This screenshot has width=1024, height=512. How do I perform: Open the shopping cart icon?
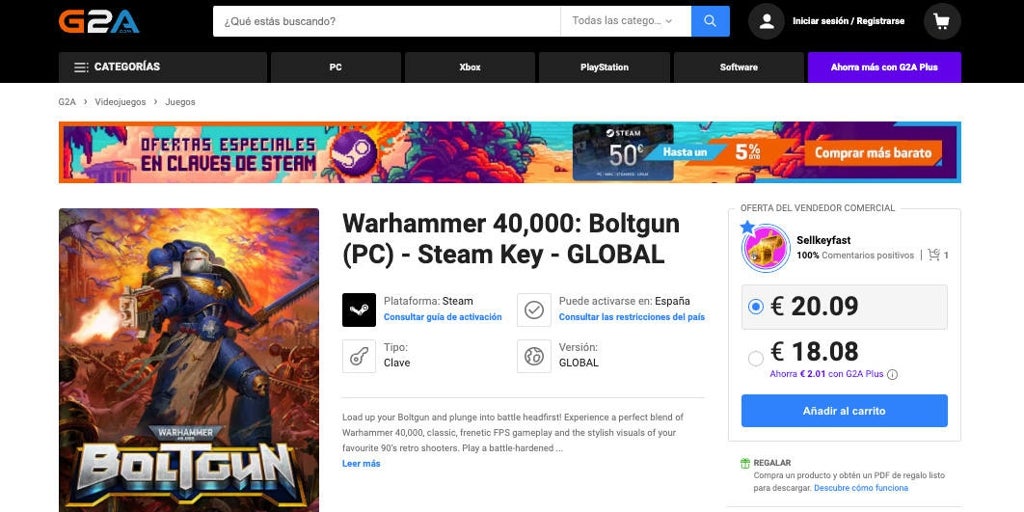point(942,22)
